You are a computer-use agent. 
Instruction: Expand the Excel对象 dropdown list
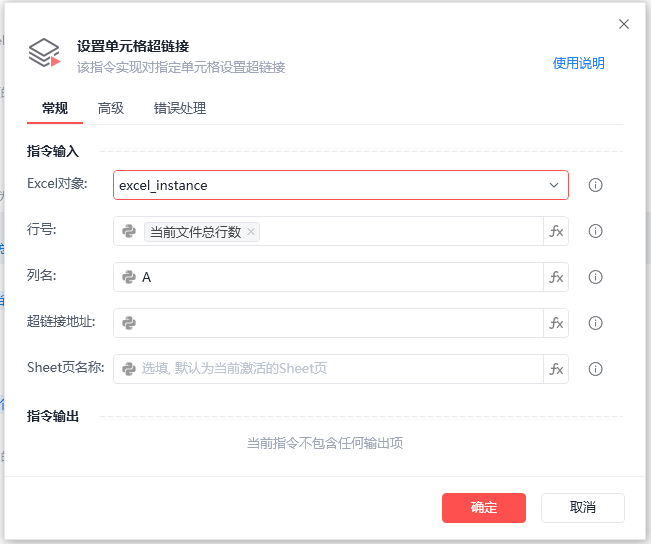pos(554,185)
